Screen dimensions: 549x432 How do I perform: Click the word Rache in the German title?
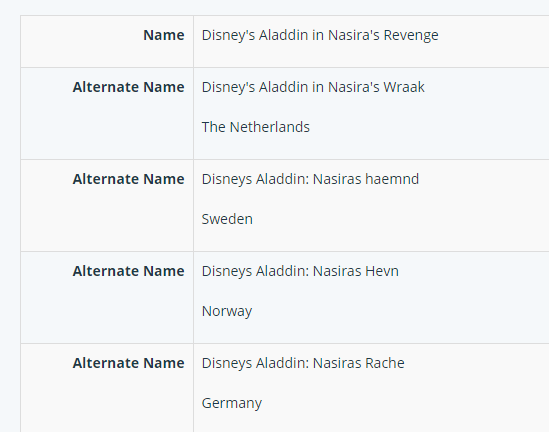384,363
